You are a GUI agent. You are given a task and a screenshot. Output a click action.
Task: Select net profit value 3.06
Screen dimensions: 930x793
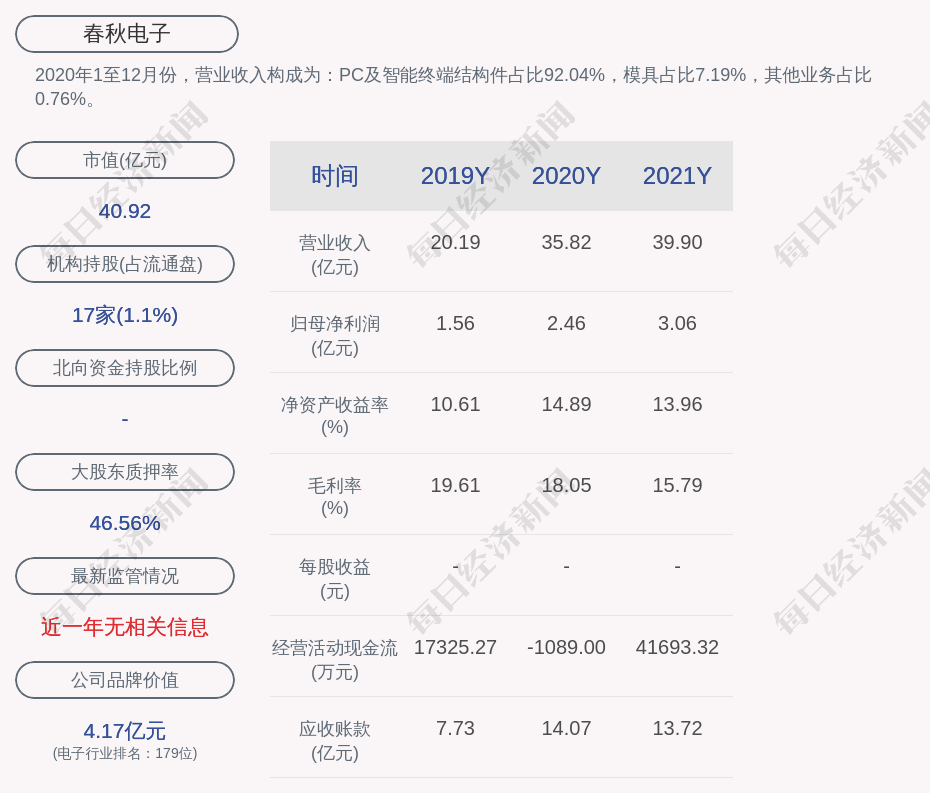pos(677,323)
